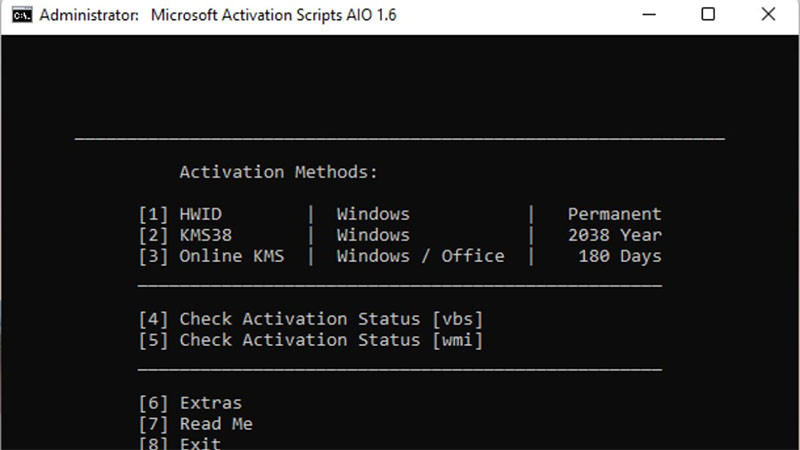Maximize the console window
The width and height of the screenshot is (800, 450).
708,14
